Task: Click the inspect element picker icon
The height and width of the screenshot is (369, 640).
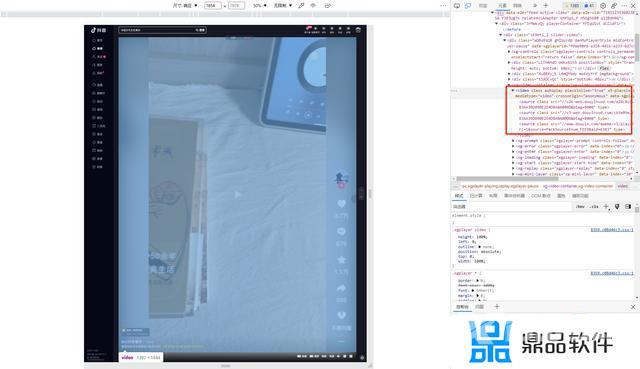Action: click(x=457, y=6)
